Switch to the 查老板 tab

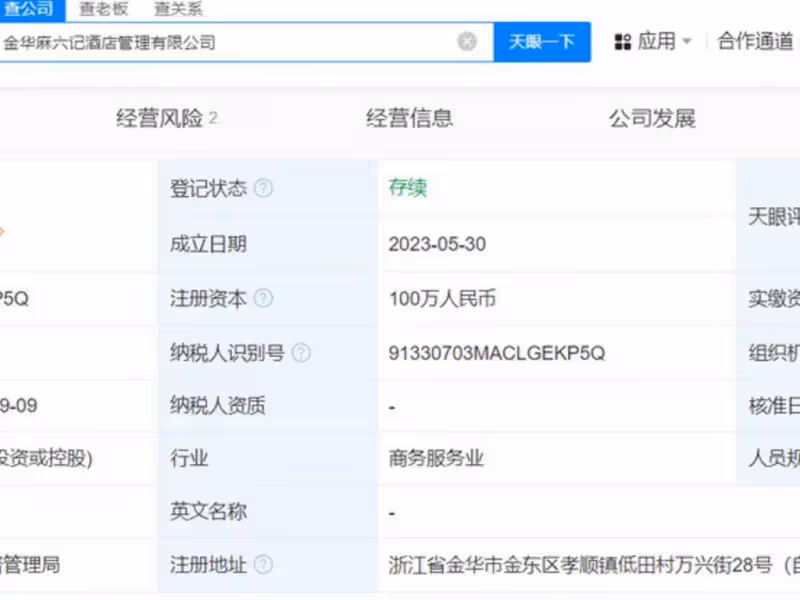click(104, 9)
